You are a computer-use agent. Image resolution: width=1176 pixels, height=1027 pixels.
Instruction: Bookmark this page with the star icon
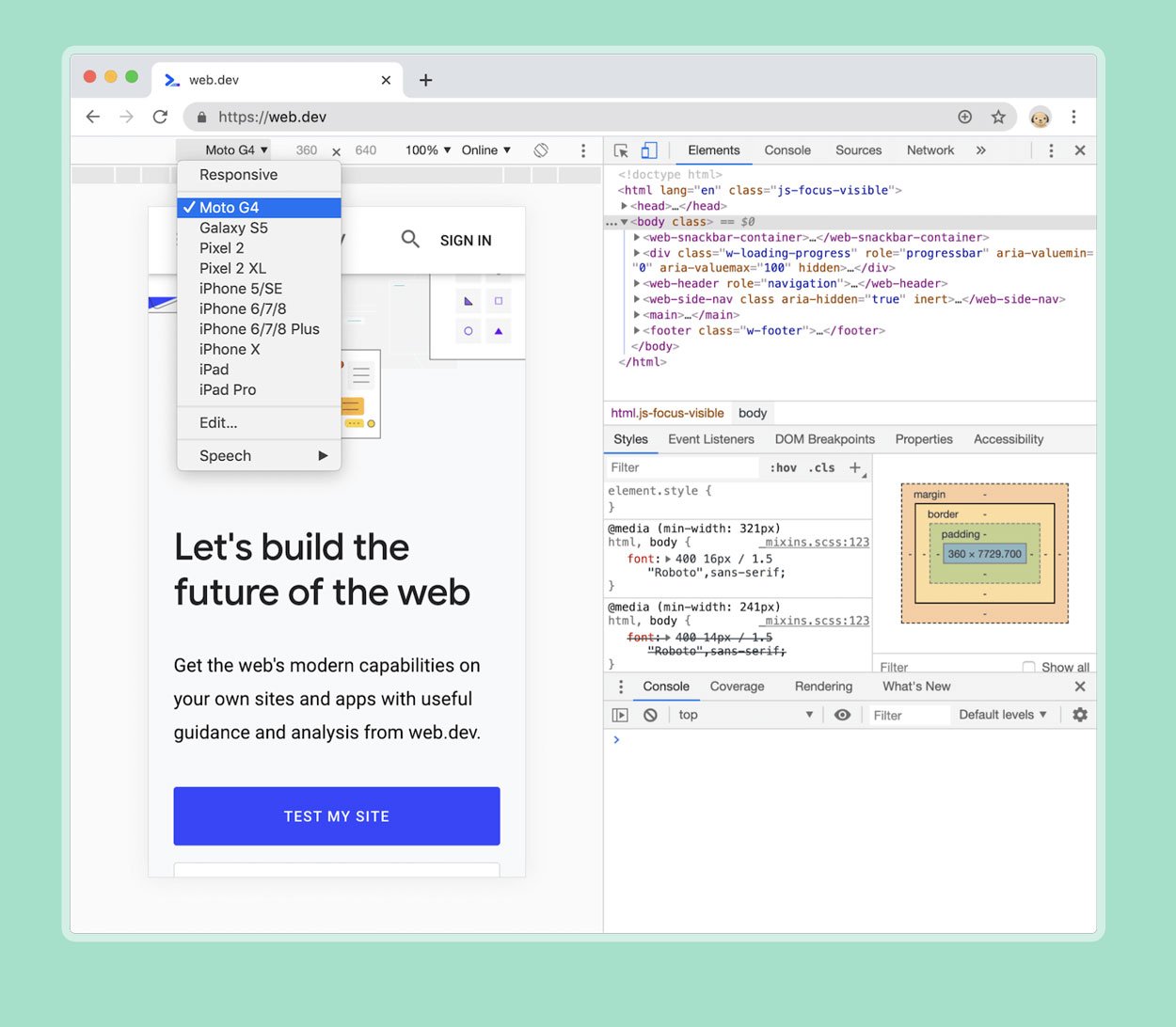tap(998, 117)
